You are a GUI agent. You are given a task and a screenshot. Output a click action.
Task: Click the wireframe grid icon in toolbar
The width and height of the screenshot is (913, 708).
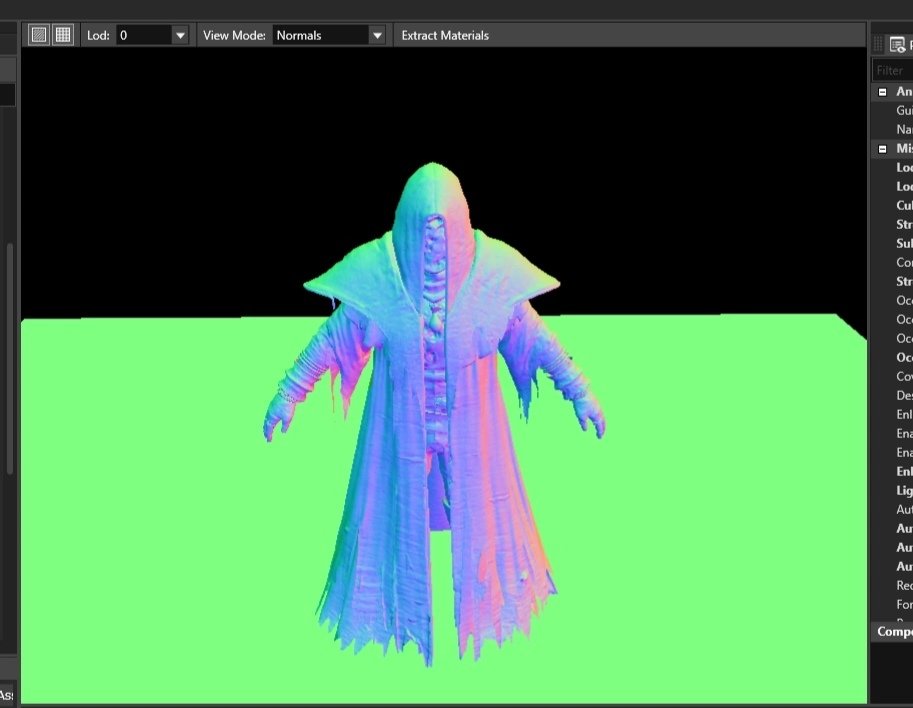pyautogui.click(x=63, y=35)
